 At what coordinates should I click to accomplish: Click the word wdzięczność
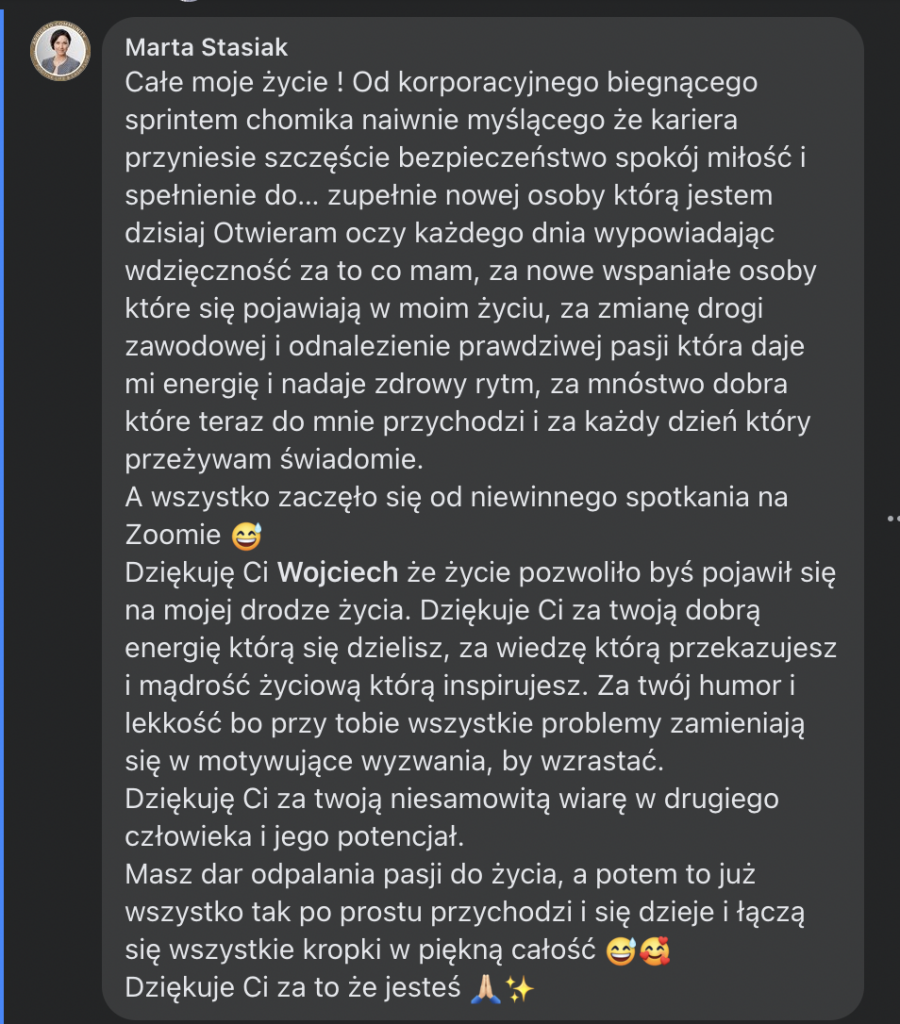point(208,272)
